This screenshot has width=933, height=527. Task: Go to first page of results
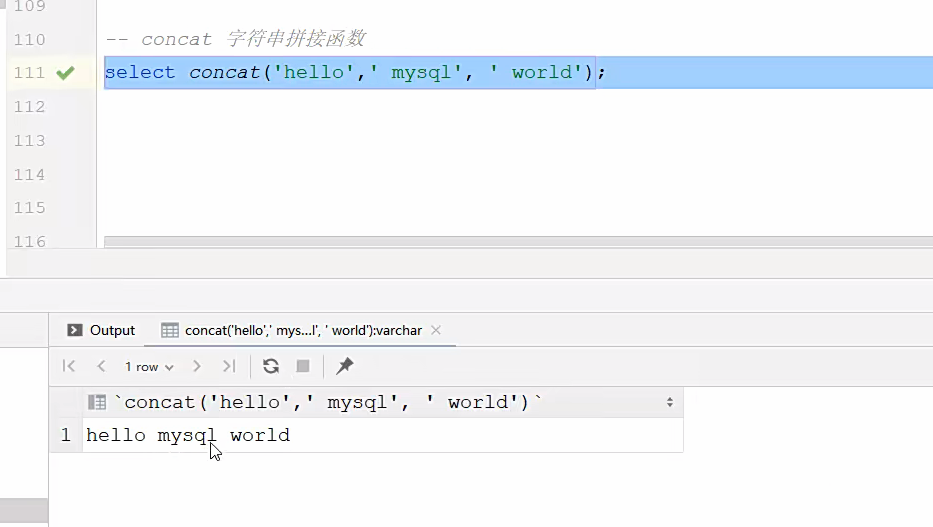coord(69,366)
